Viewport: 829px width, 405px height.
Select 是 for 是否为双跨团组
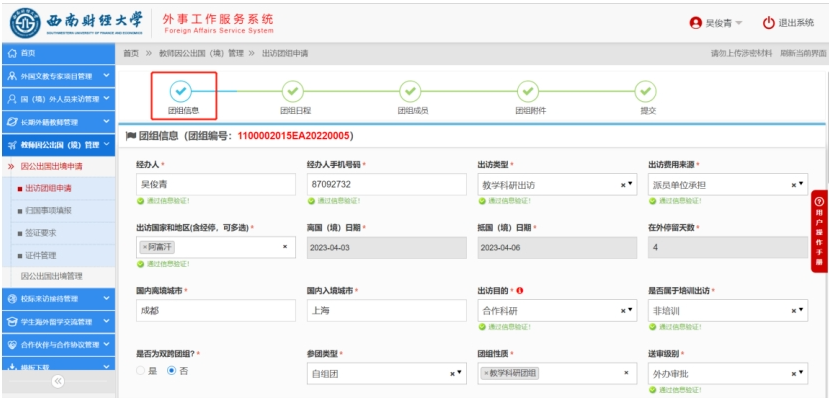[141, 371]
